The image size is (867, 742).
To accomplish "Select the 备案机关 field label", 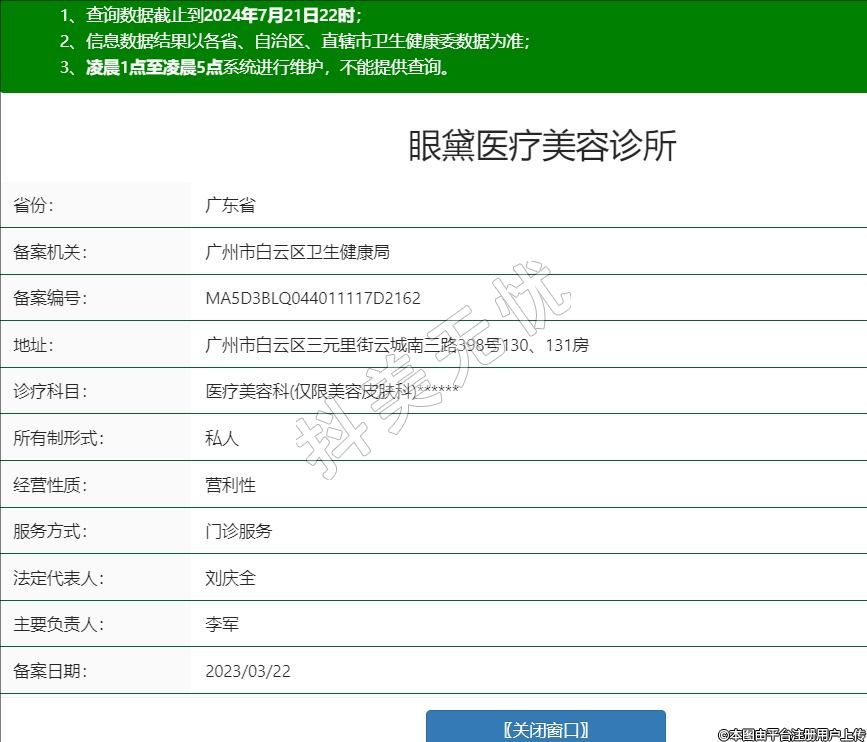I will 50,252.
